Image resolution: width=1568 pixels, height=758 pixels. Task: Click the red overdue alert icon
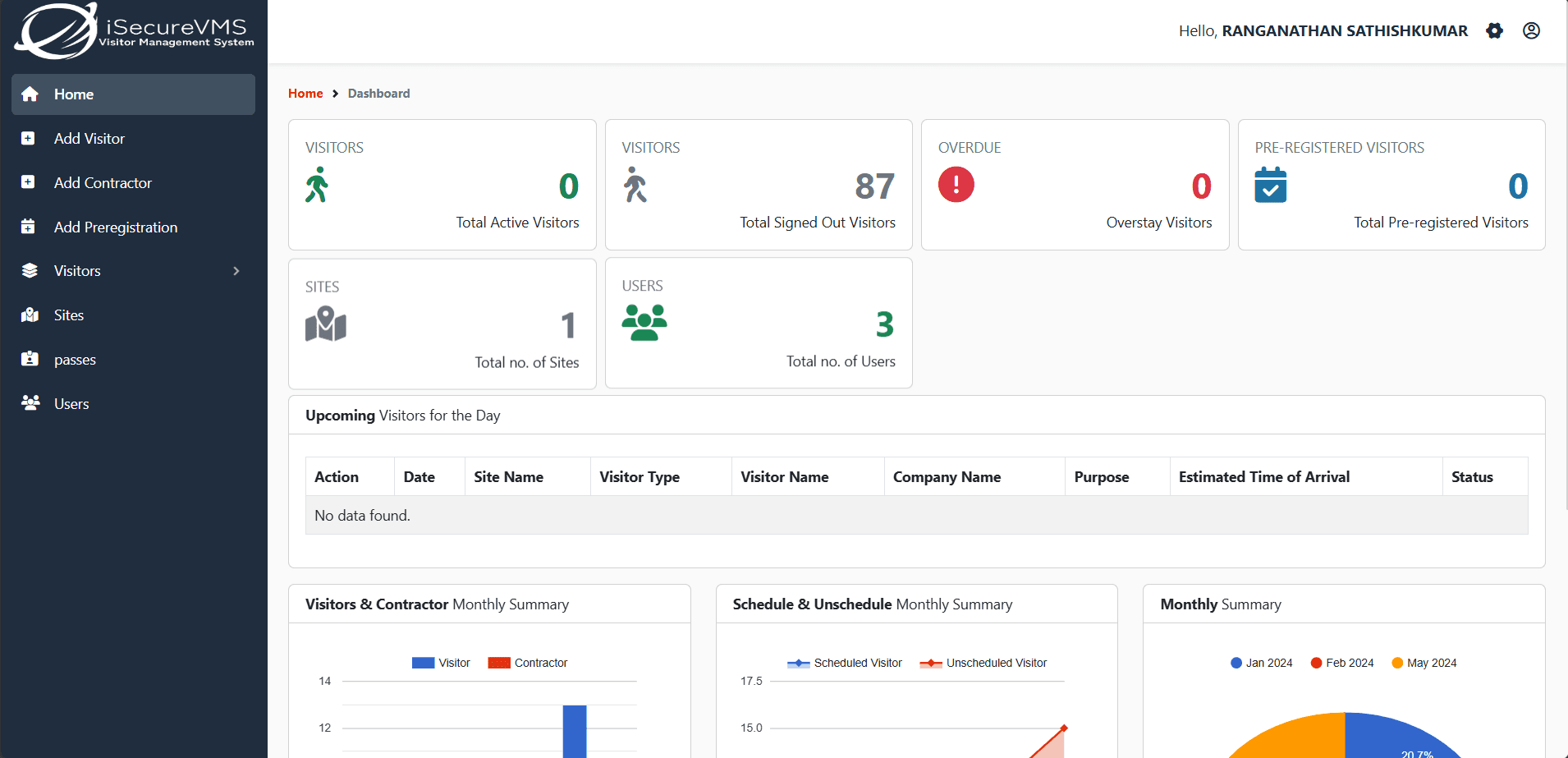coord(956,185)
